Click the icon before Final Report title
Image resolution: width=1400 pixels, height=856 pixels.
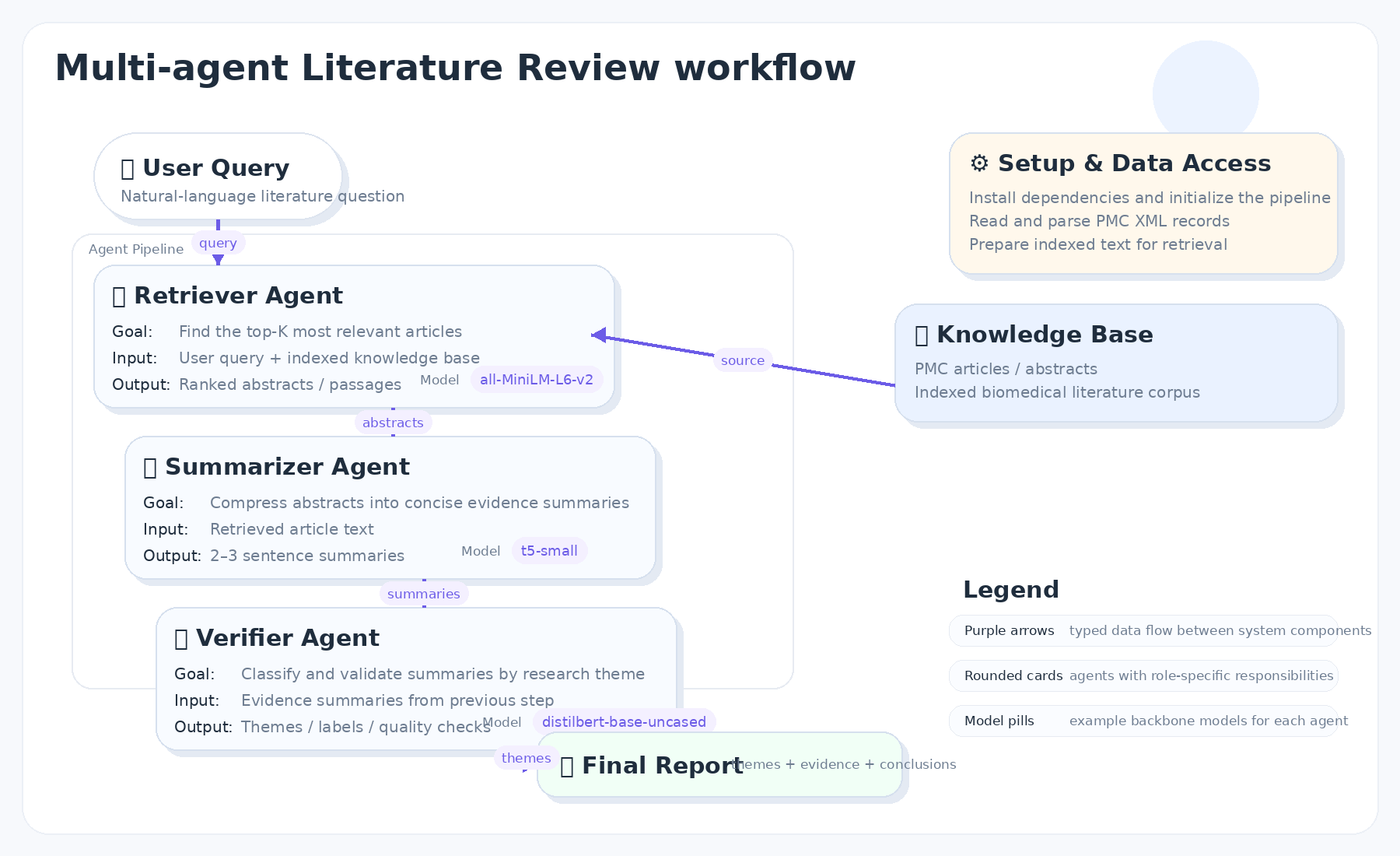pos(567,767)
